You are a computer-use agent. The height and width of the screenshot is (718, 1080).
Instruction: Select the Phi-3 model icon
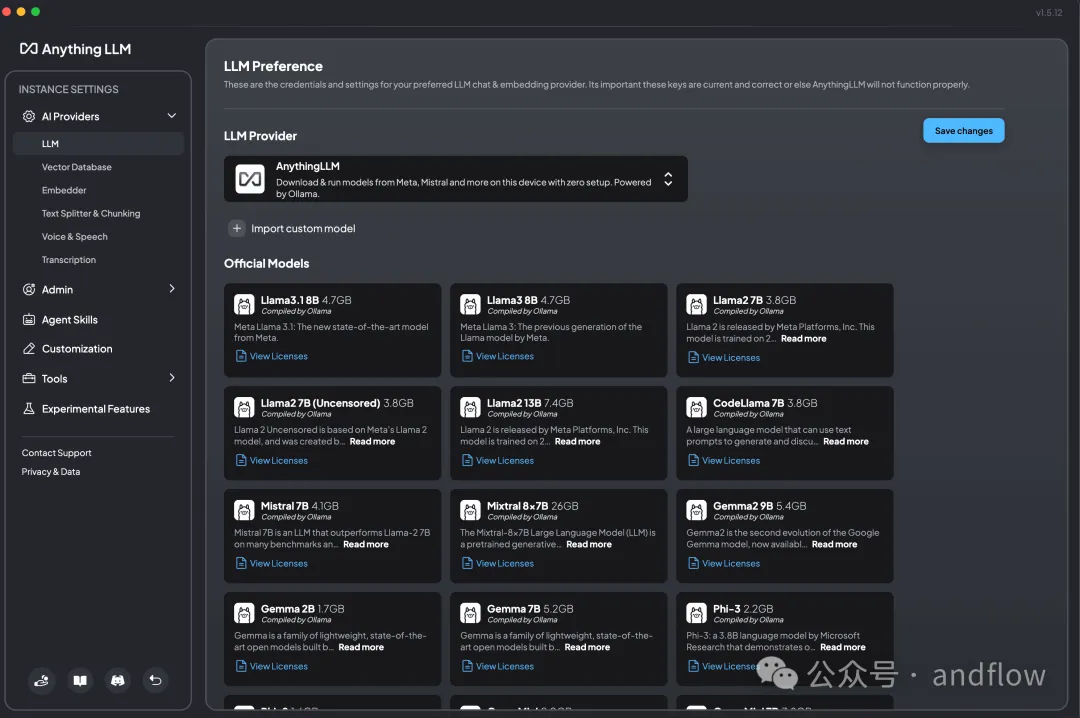pyautogui.click(x=696, y=613)
